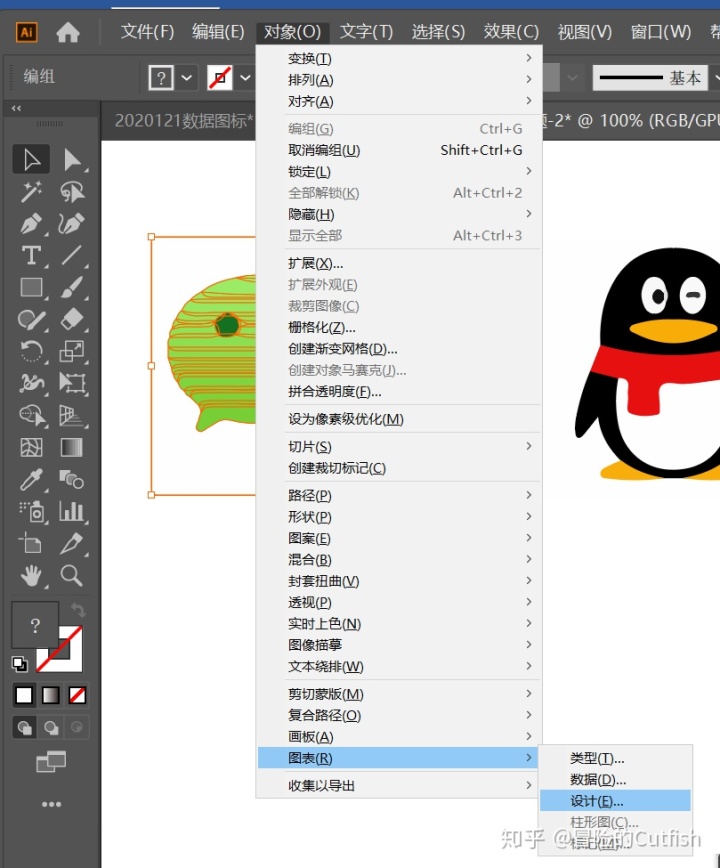Viewport: 720px width, 868px height.
Task: Click the Home icon
Action: coord(68,32)
